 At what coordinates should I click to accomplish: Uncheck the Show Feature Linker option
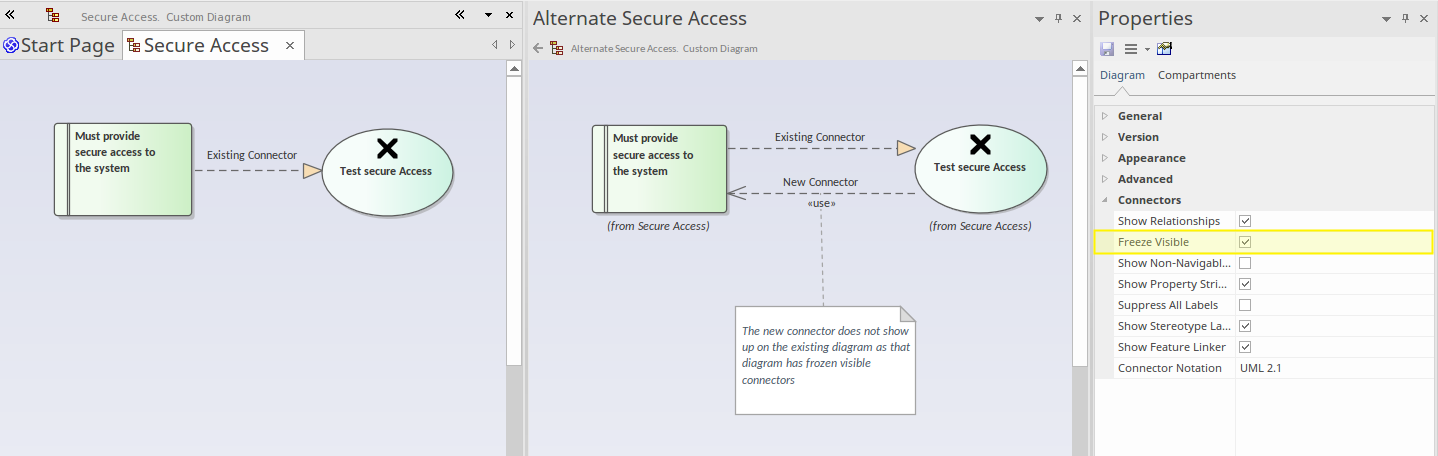pos(1245,347)
